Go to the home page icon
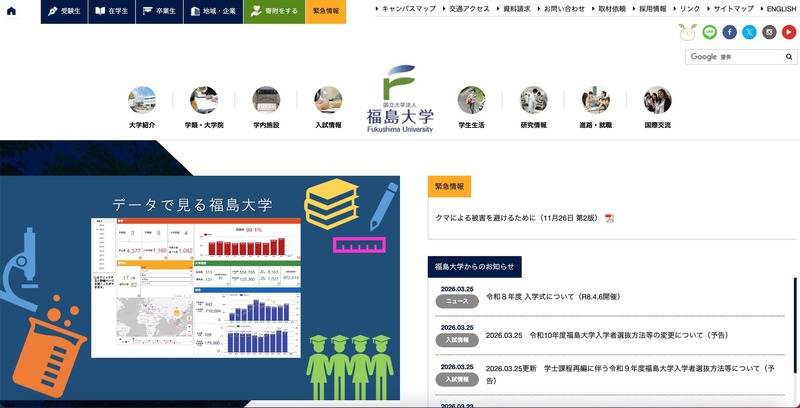800x408 pixels. point(11,11)
